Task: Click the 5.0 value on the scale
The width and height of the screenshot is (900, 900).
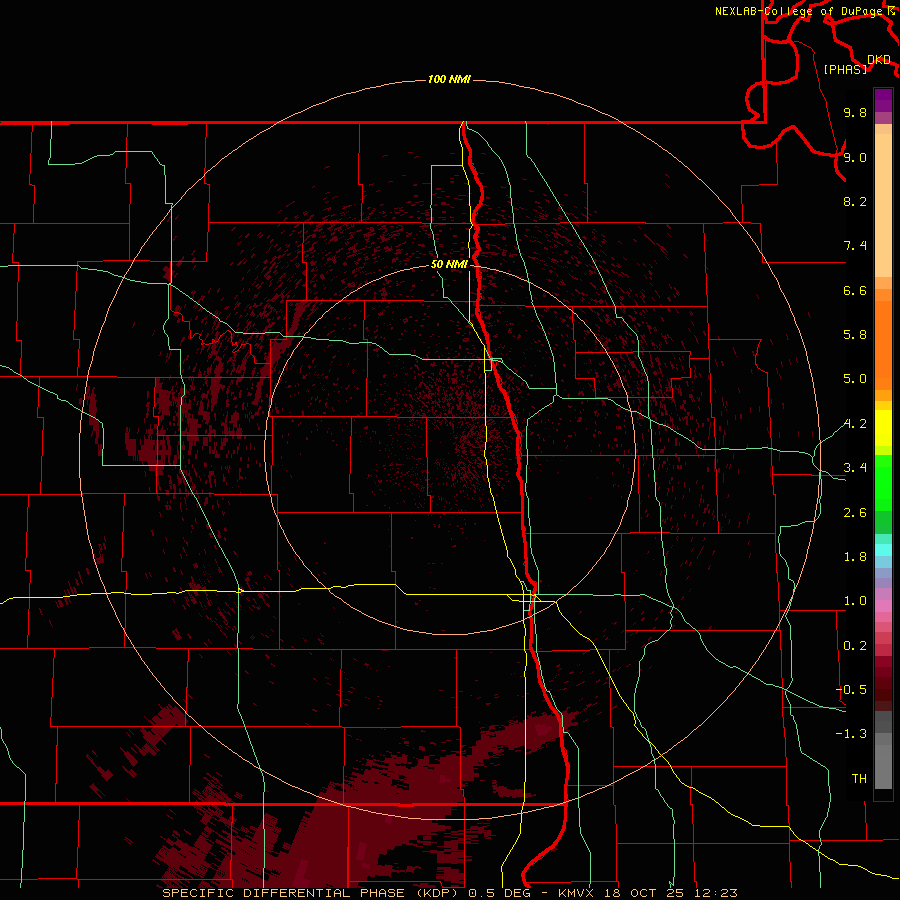Action: (x=855, y=379)
